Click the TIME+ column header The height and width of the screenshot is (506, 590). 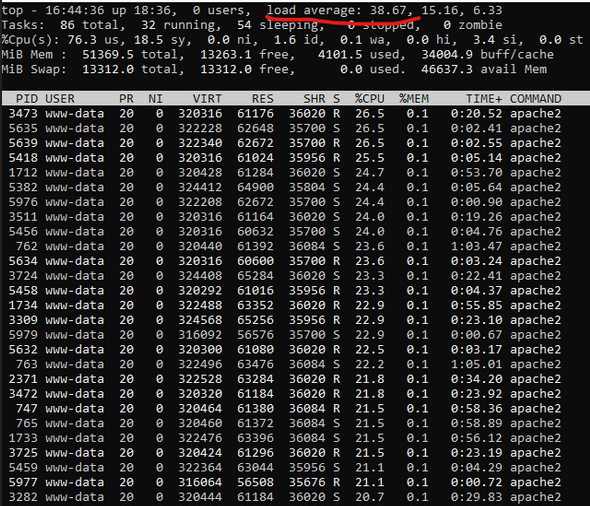coord(484,99)
